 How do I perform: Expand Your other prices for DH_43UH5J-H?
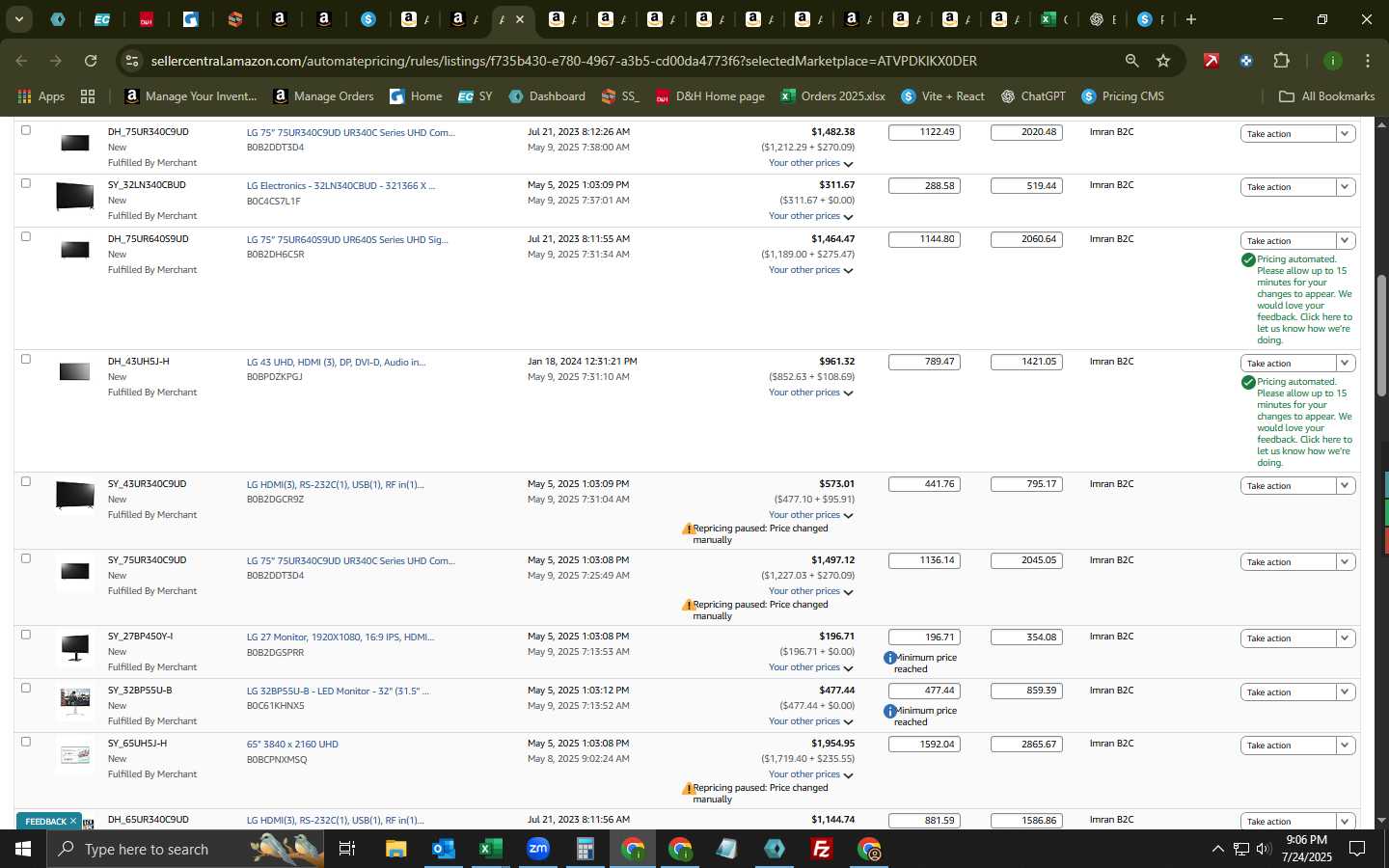[x=810, y=393]
